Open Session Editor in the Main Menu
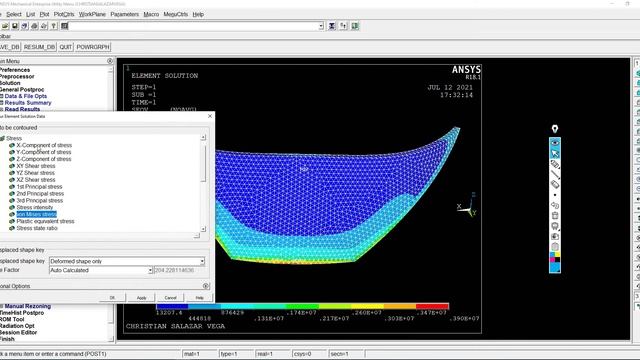640x360 pixels. tap(18, 332)
